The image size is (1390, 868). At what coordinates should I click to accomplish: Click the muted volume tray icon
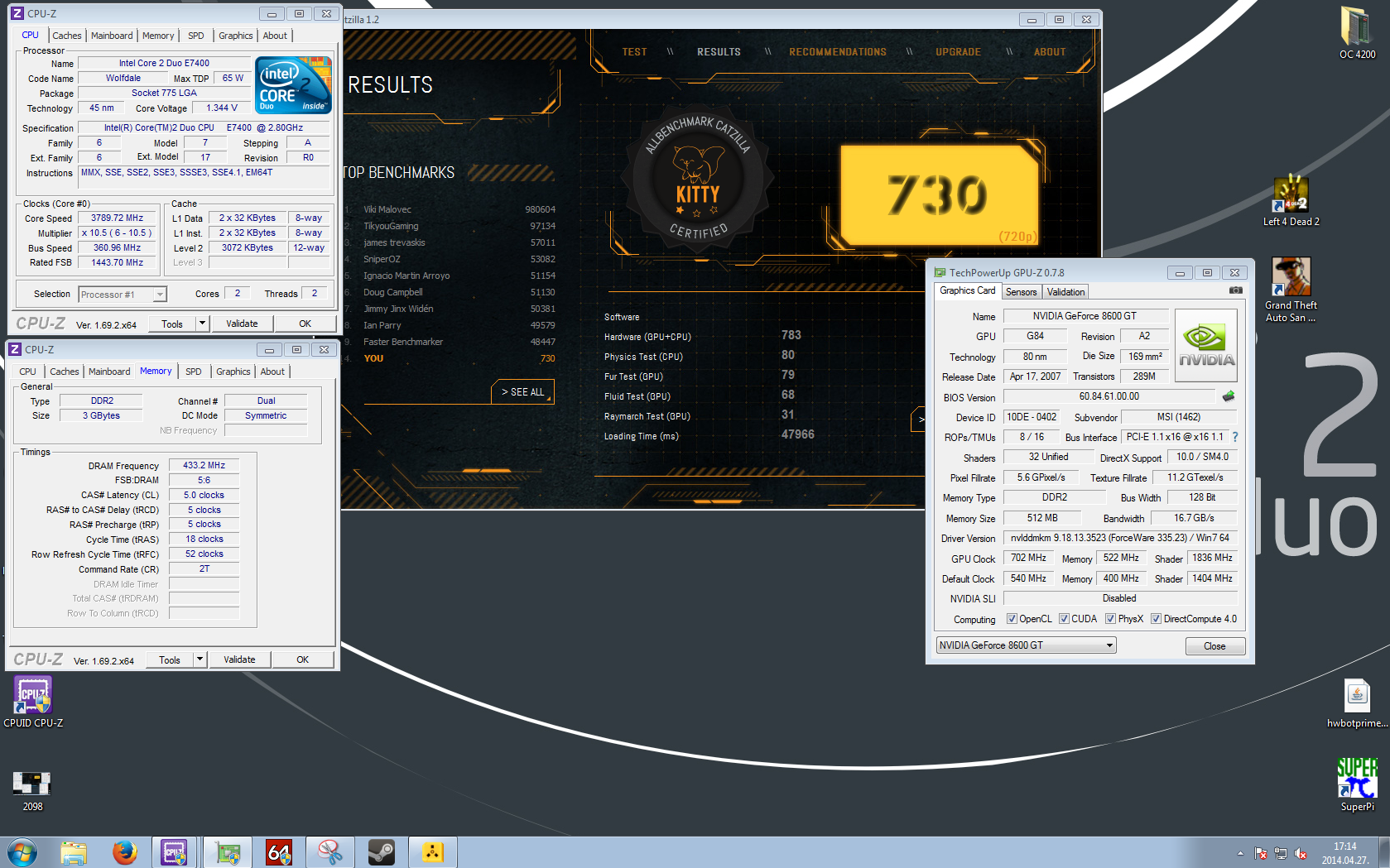pos(1301,853)
